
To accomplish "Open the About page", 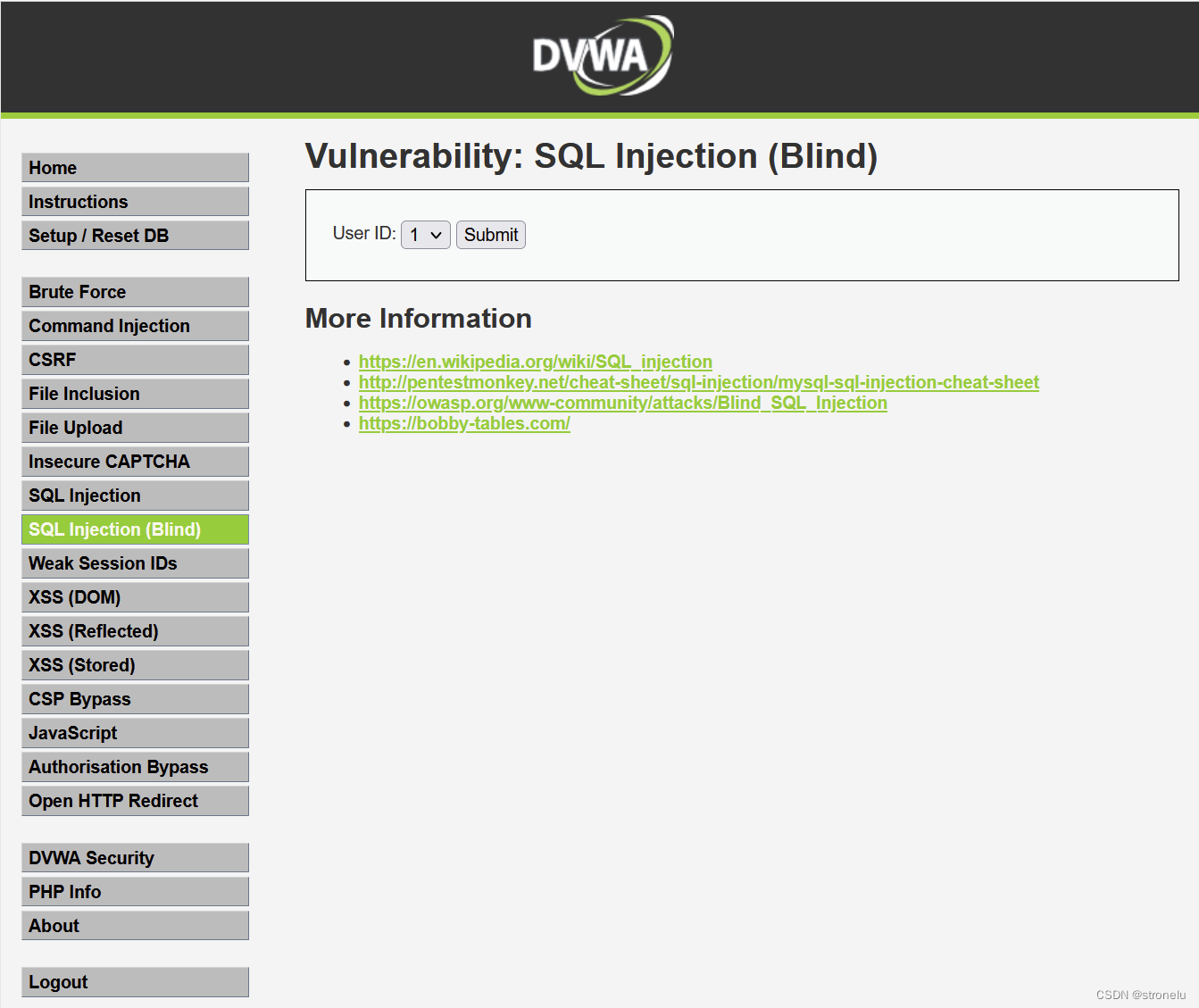I will pos(135,926).
